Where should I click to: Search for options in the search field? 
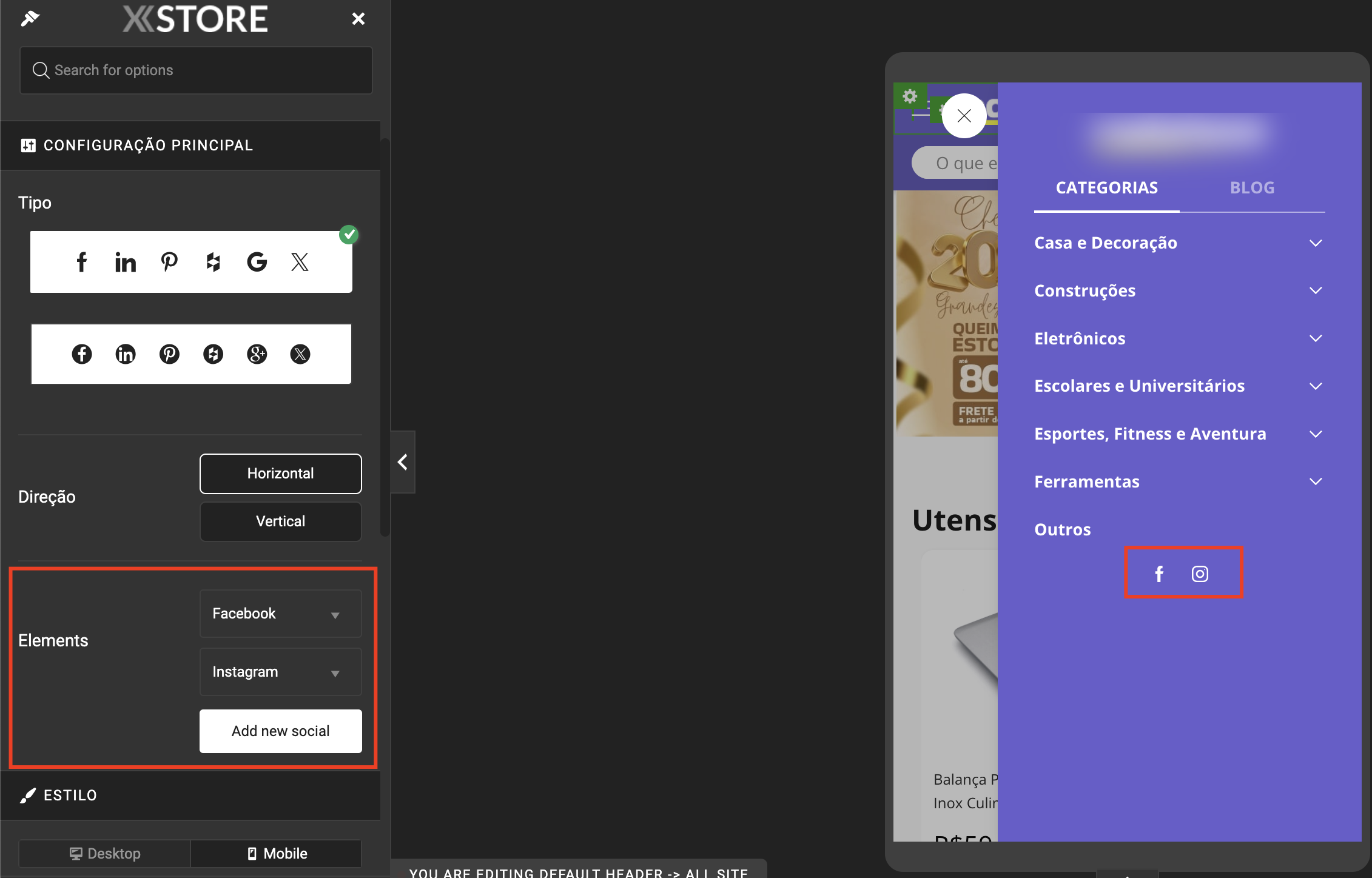point(195,69)
